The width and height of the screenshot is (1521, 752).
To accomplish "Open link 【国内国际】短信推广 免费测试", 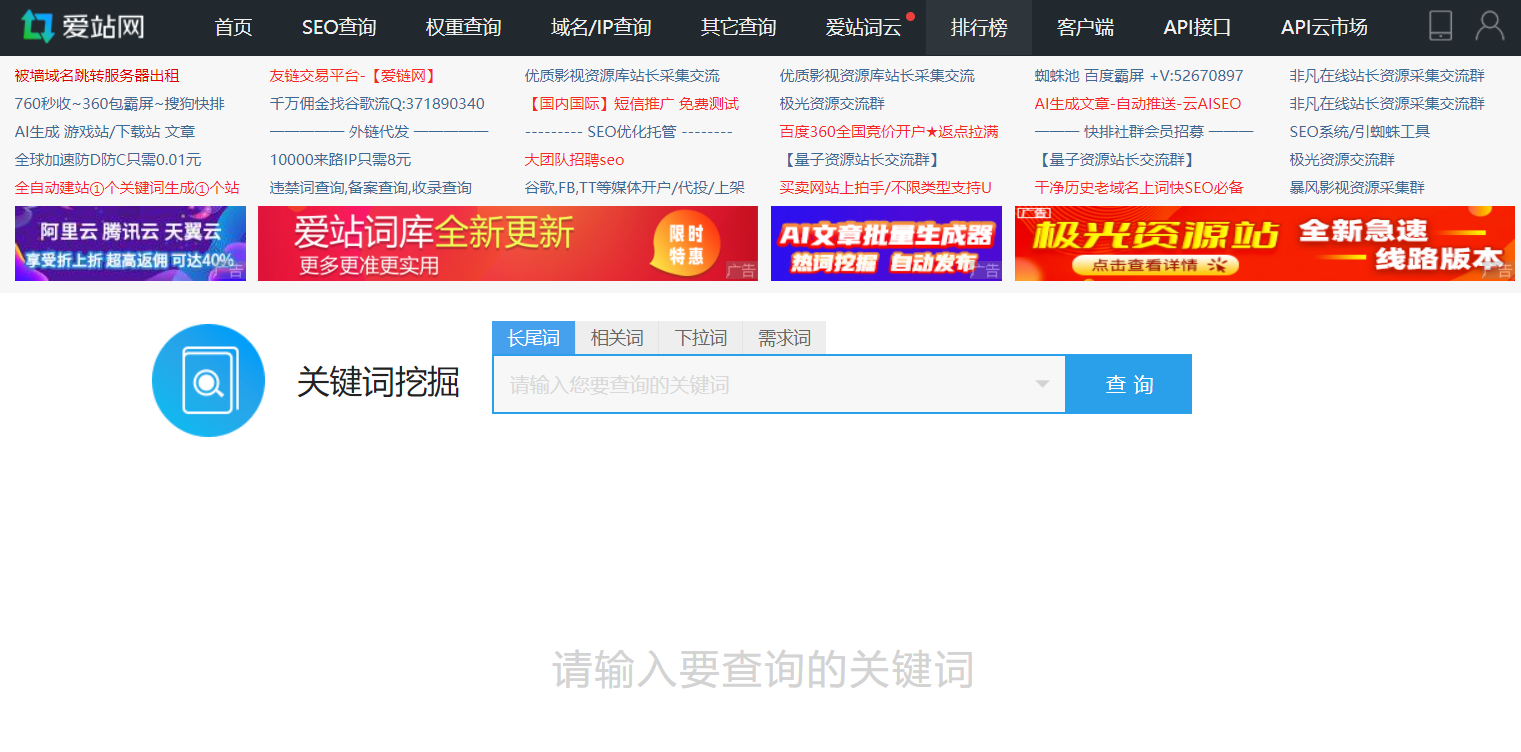I will (x=632, y=104).
